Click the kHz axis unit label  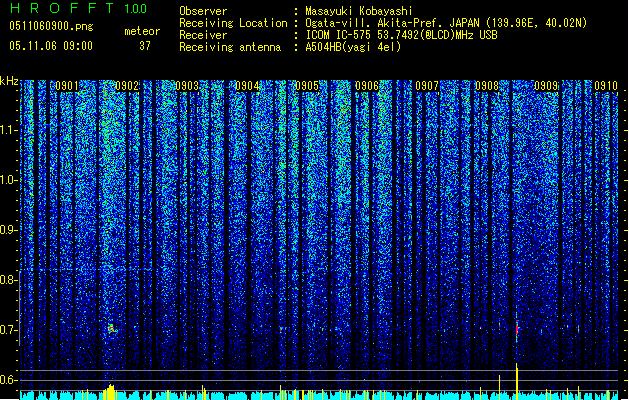point(9,81)
